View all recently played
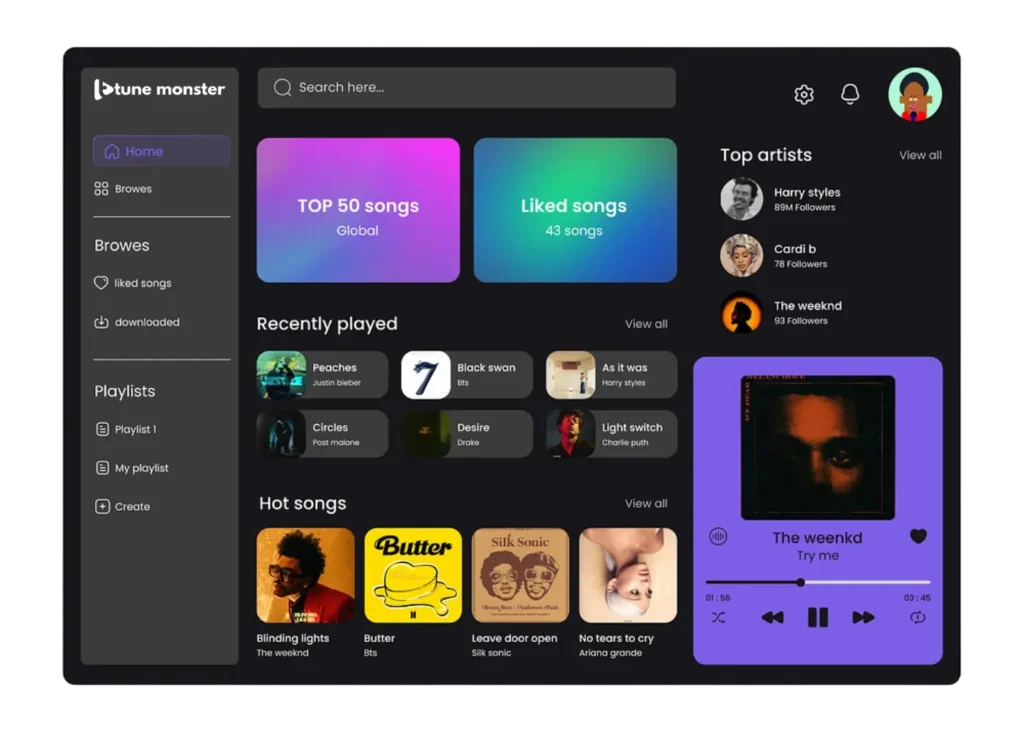 (646, 324)
